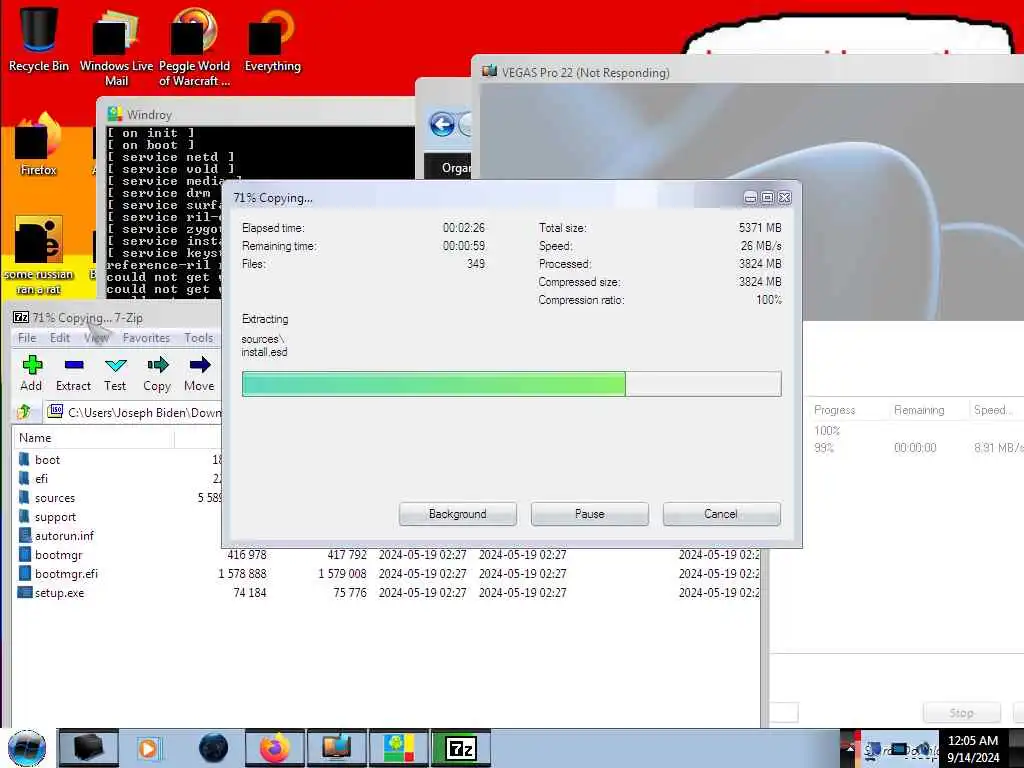Click the VEGAS Pro title bar icon
Viewport: 1024px width, 768px height.
(x=489, y=71)
